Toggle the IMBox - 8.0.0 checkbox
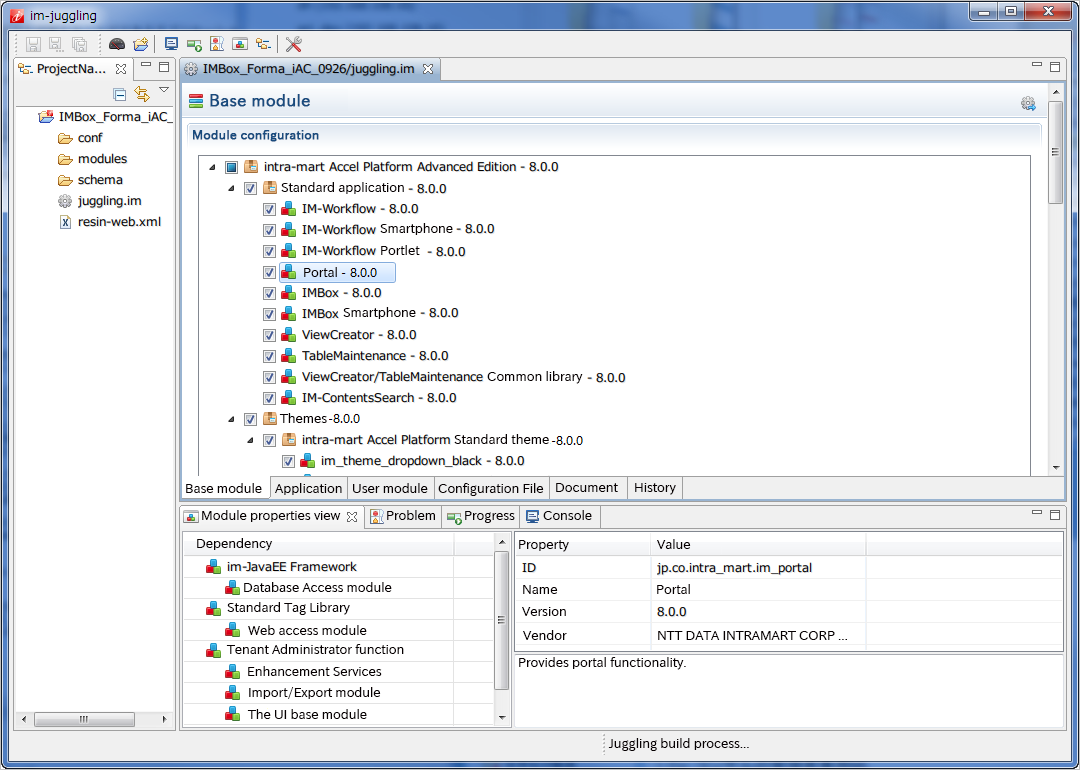The image size is (1080, 770). pyautogui.click(x=269, y=293)
